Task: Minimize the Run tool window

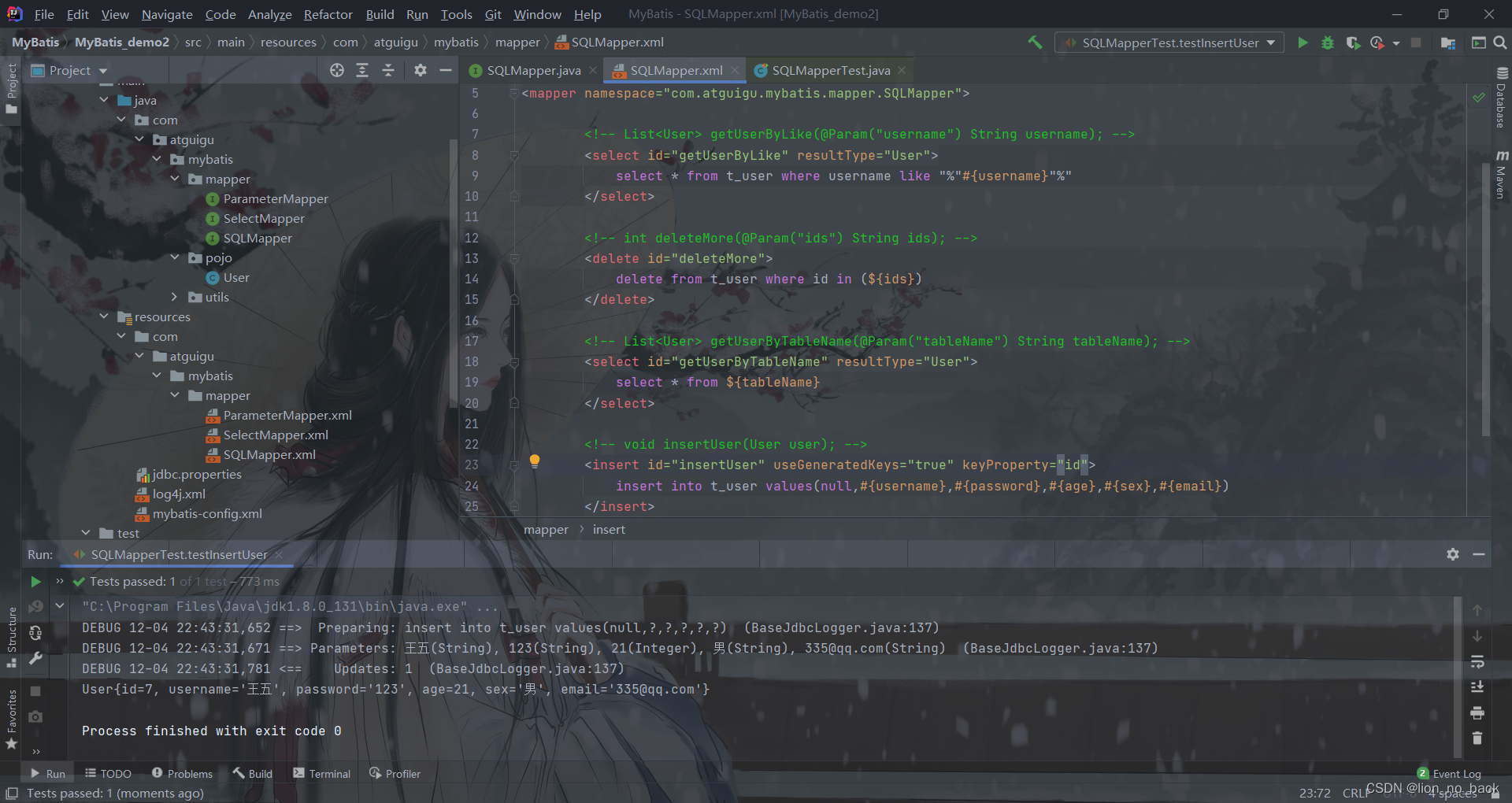Action: [1479, 554]
